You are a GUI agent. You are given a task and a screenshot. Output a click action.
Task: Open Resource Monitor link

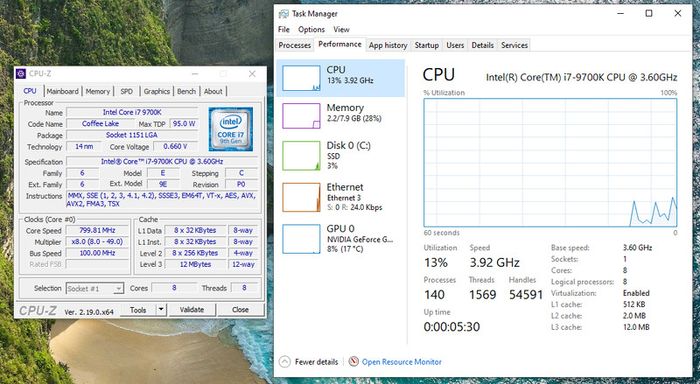(401, 362)
